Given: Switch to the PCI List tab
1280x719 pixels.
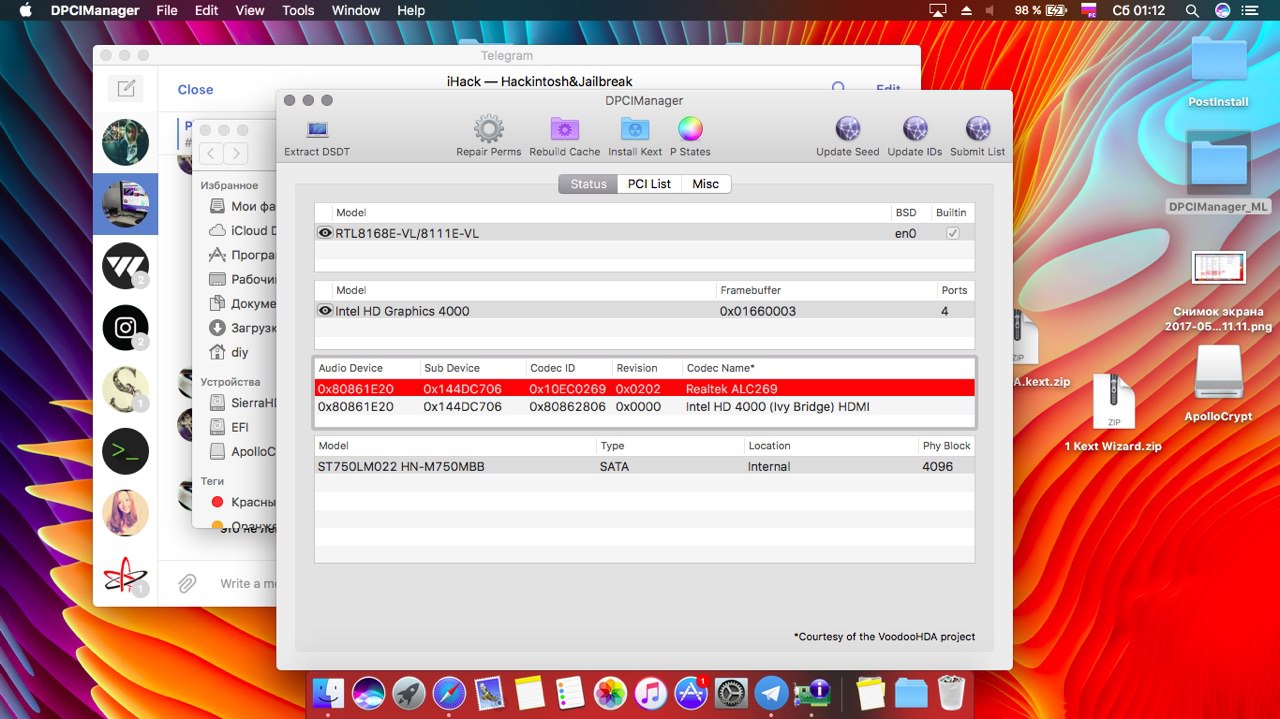Looking at the screenshot, I should pyautogui.click(x=649, y=184).
